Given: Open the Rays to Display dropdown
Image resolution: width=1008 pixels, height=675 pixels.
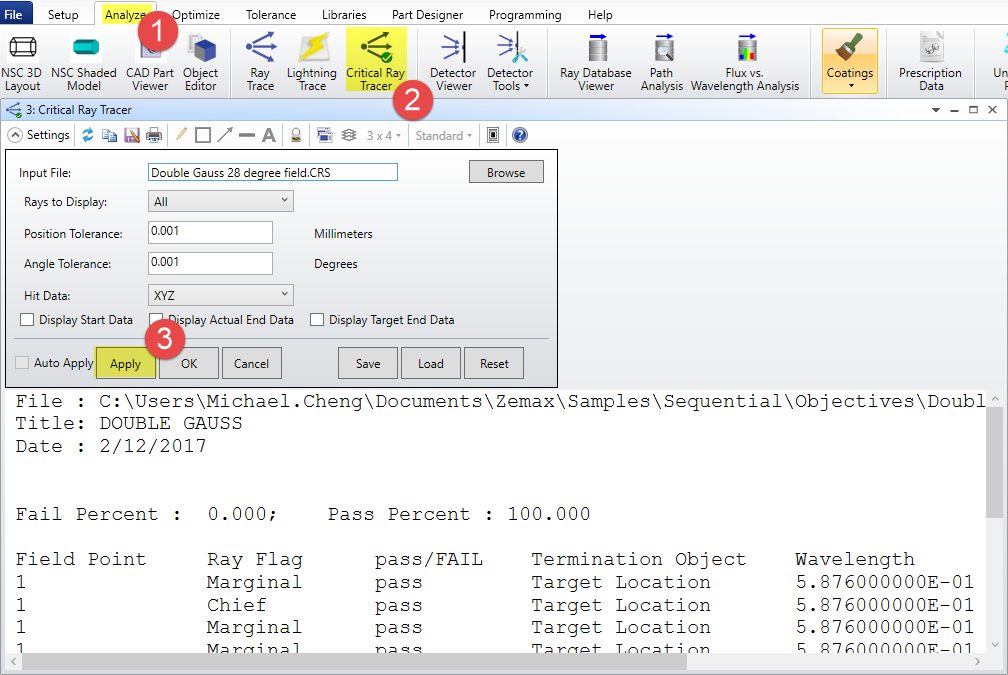Looking at the screenshot, I should click(x=220, y=201).
